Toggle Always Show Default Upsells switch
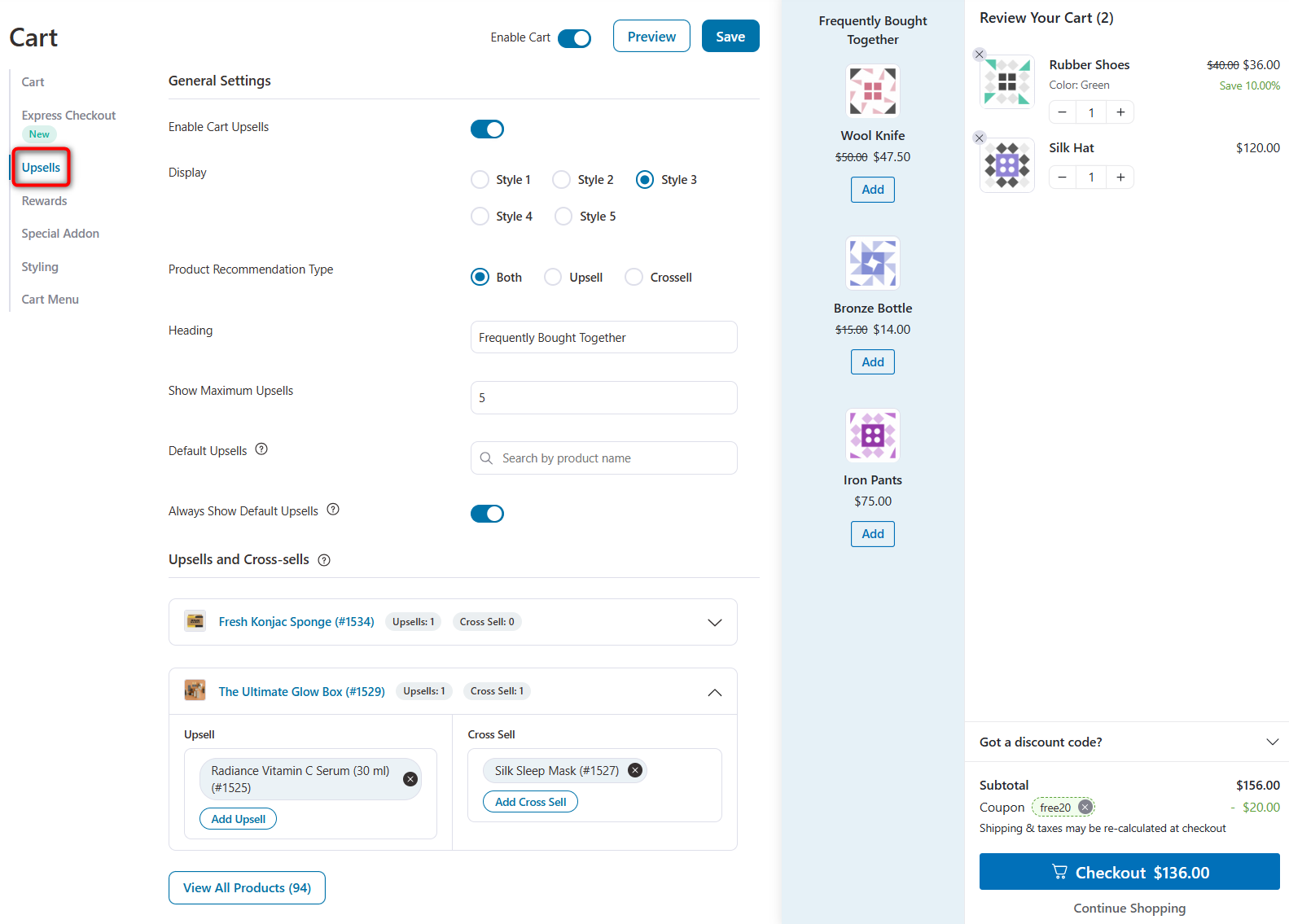 [x=487, y=514]
